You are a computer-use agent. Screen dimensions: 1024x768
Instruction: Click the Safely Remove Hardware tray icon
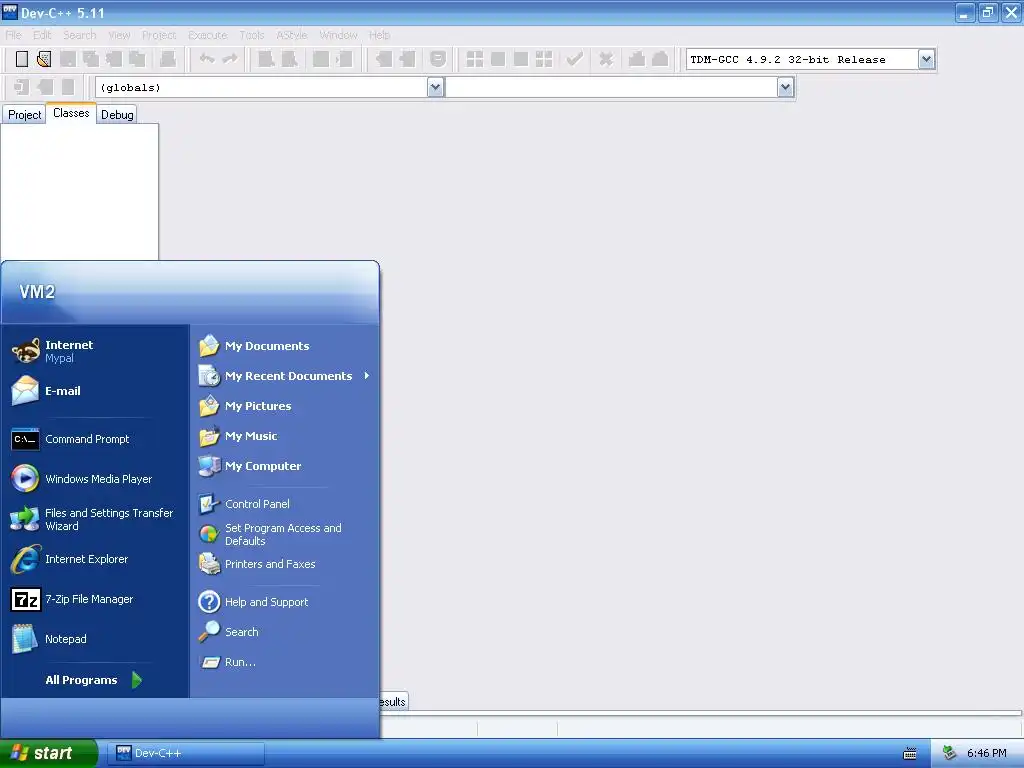pyautogui.click(x=950, y=754)
